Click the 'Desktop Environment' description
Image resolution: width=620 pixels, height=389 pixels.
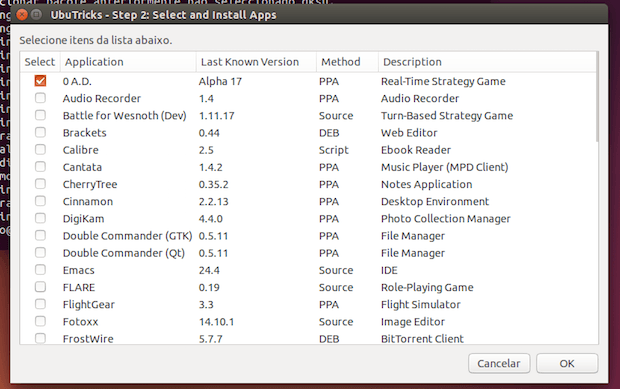pos(435,202)
